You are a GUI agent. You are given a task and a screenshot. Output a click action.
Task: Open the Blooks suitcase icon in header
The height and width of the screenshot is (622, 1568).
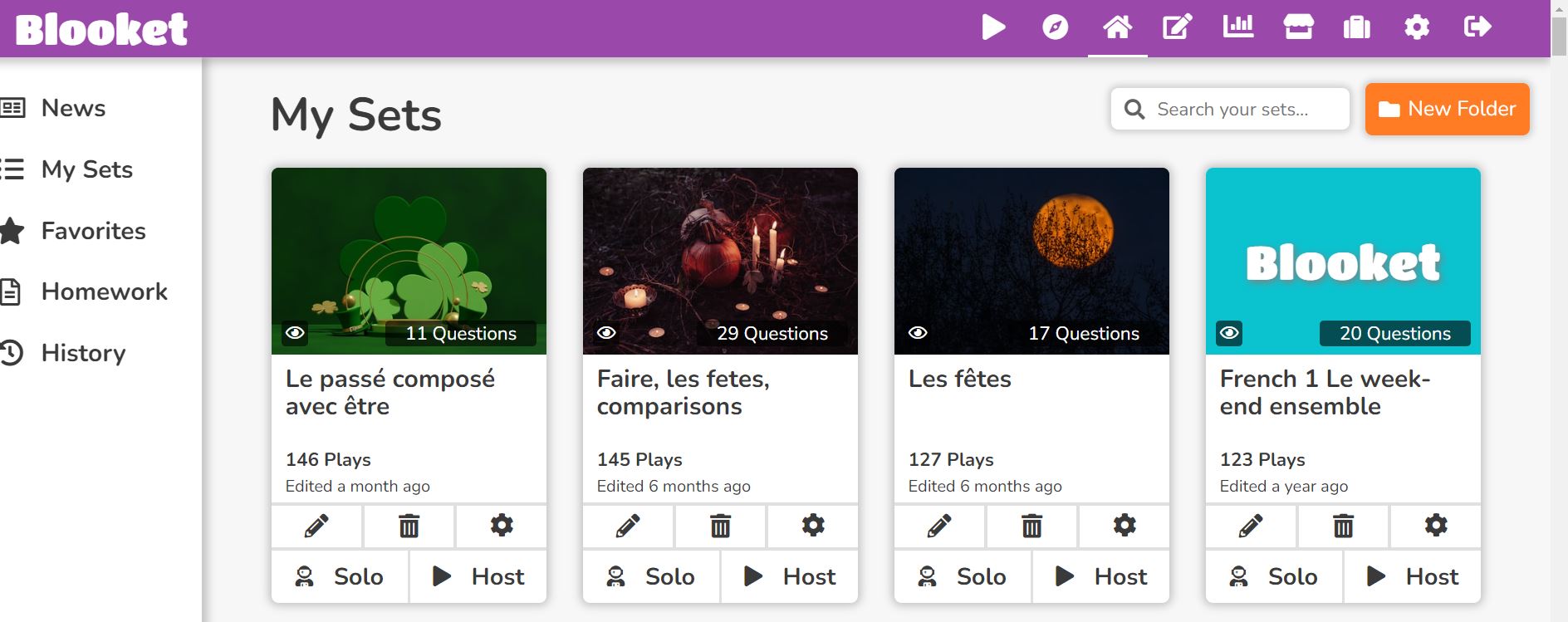pyautogui.click(x=1356, y=27)
